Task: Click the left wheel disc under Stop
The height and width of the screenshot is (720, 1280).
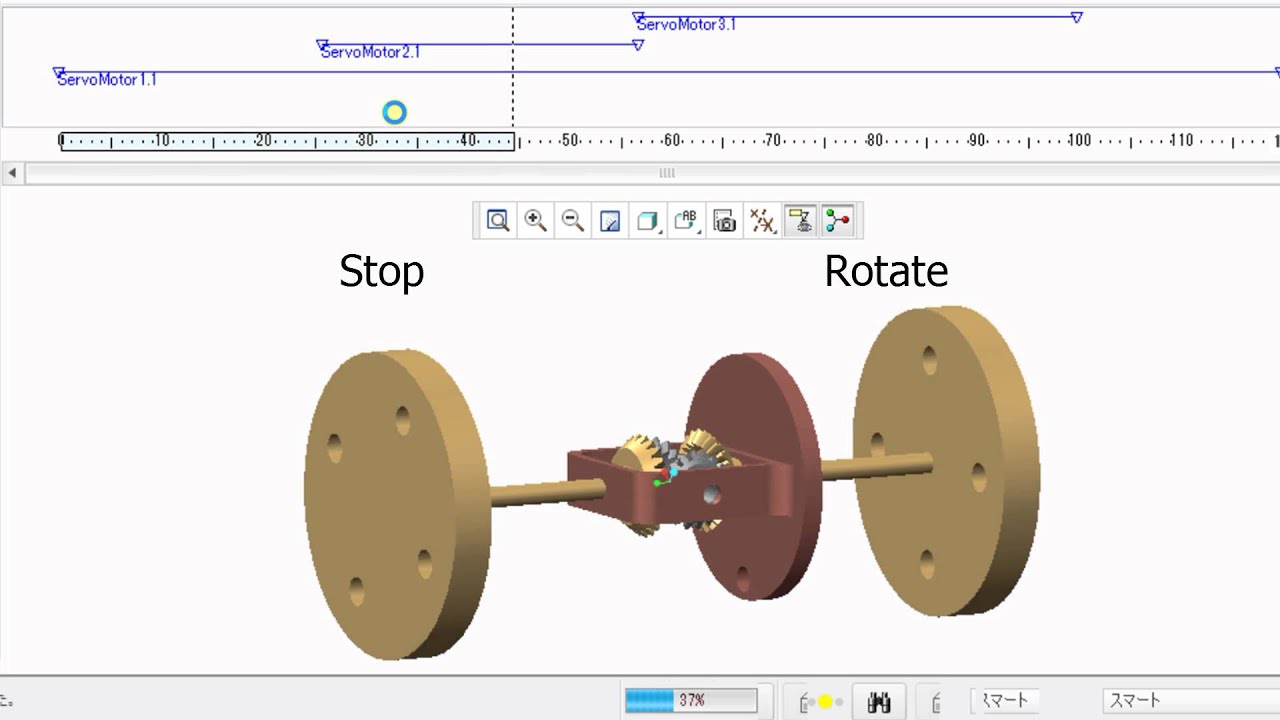Action: [396, 505]
